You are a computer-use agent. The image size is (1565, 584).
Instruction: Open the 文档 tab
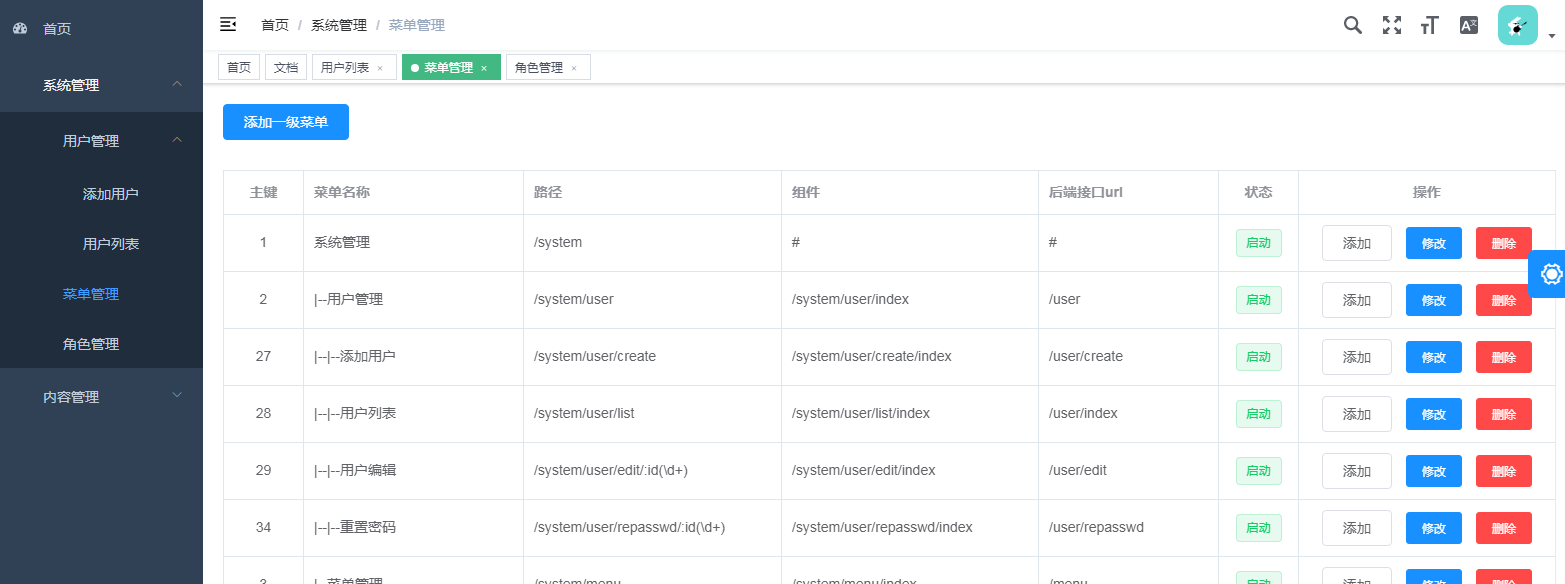pyautogui.click(x=285, y=66)
